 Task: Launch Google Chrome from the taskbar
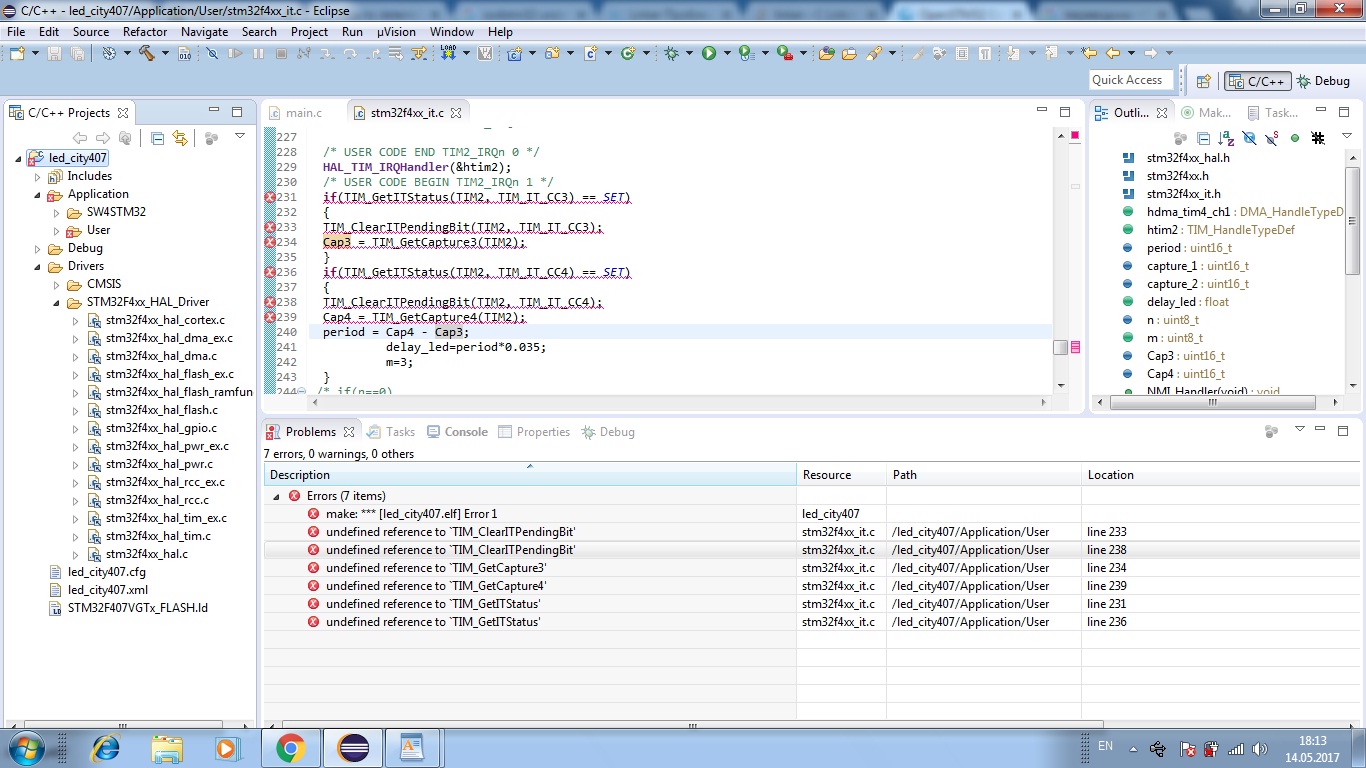point(290,747)
